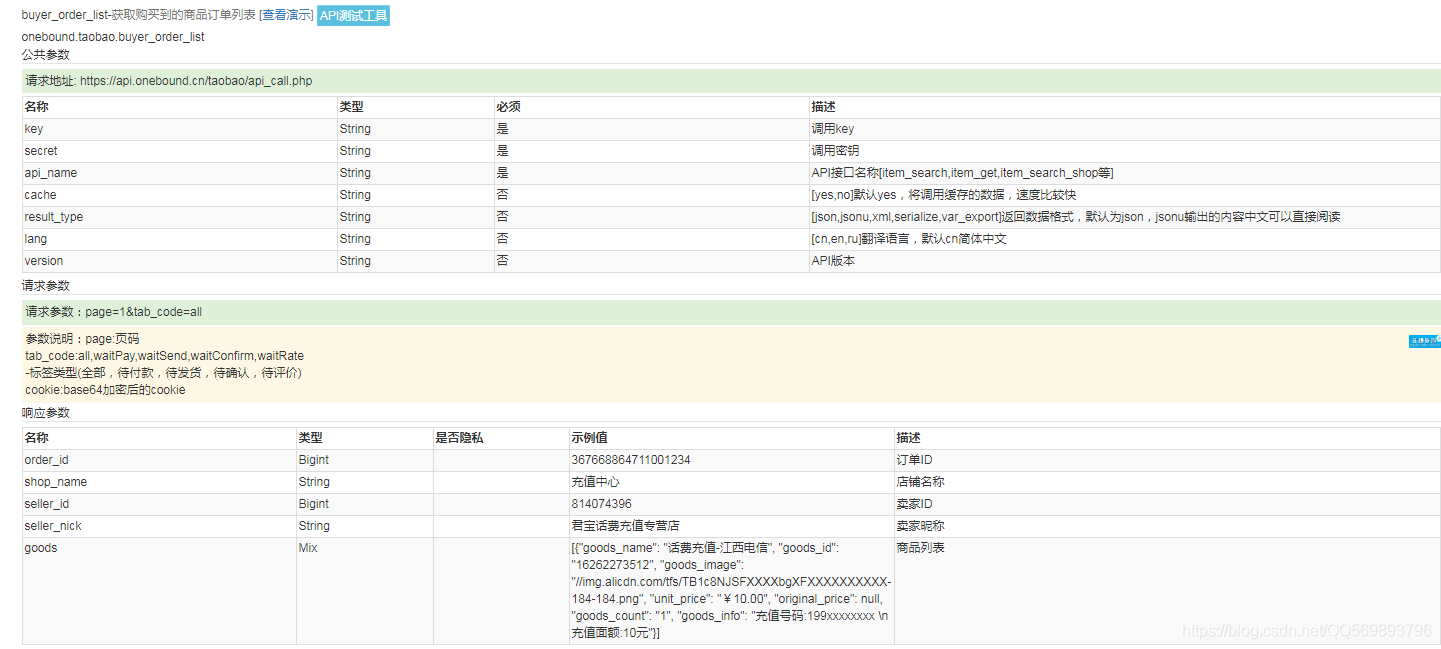Click the 调用密钥 description cell
Screen dimensions: 1441x649
click(x=1124, y=151)
